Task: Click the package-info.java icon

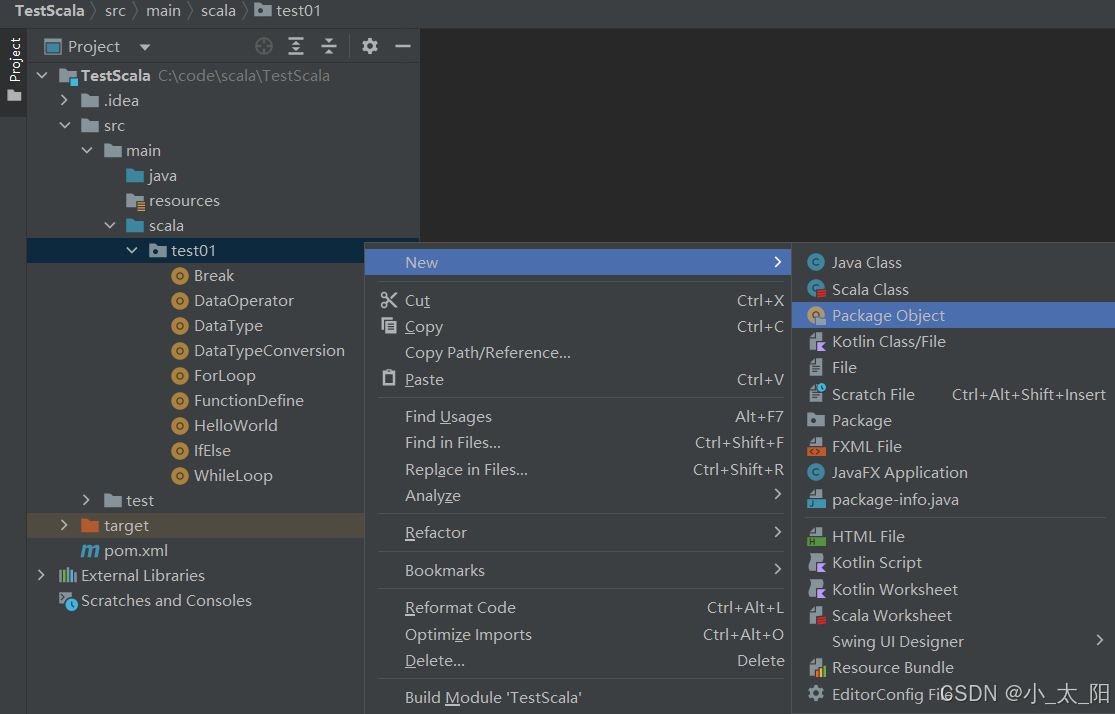Action: pyautogui.click(x=816, y=499)
